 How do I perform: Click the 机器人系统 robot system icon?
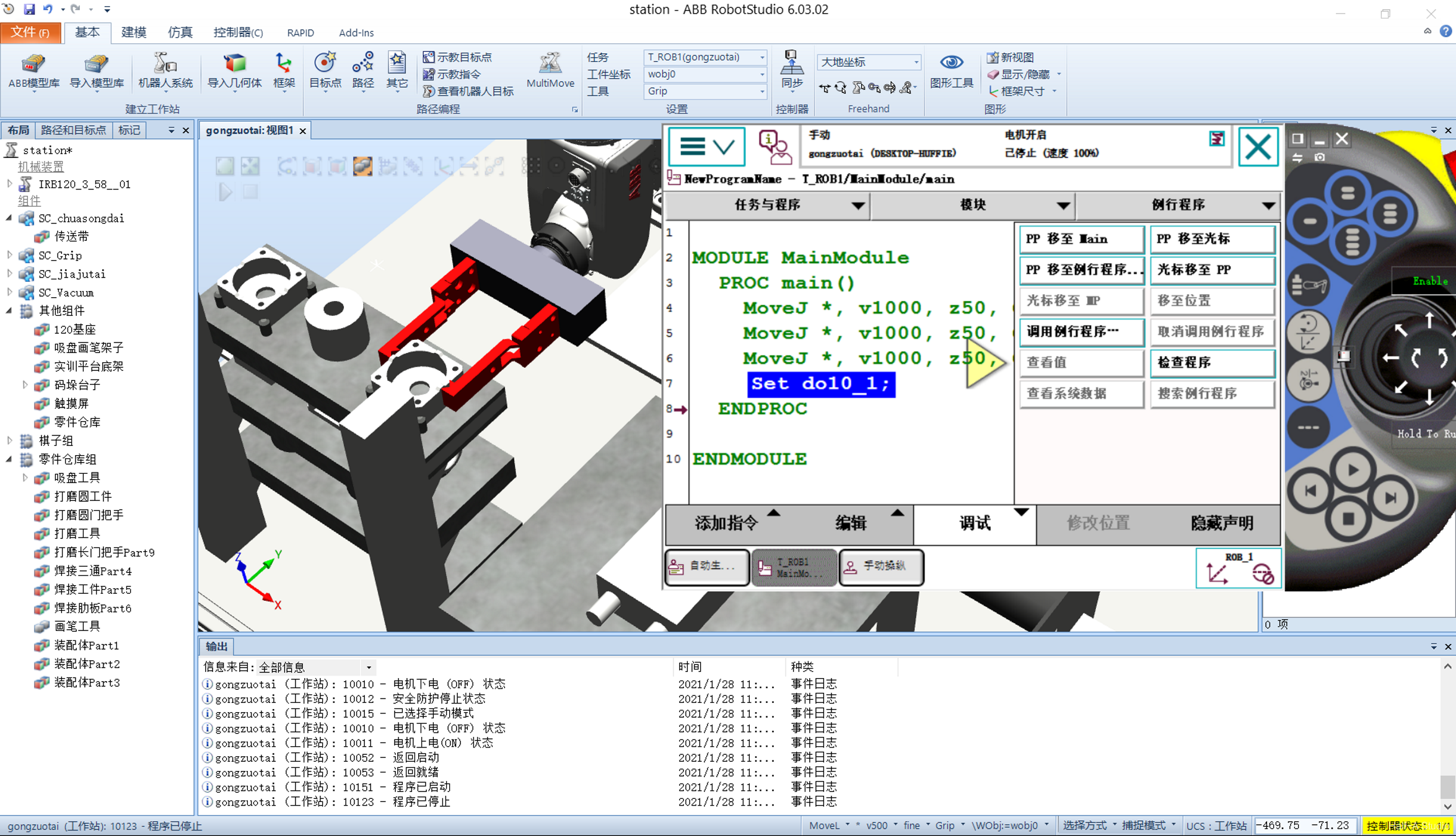[x=165, y=71]
